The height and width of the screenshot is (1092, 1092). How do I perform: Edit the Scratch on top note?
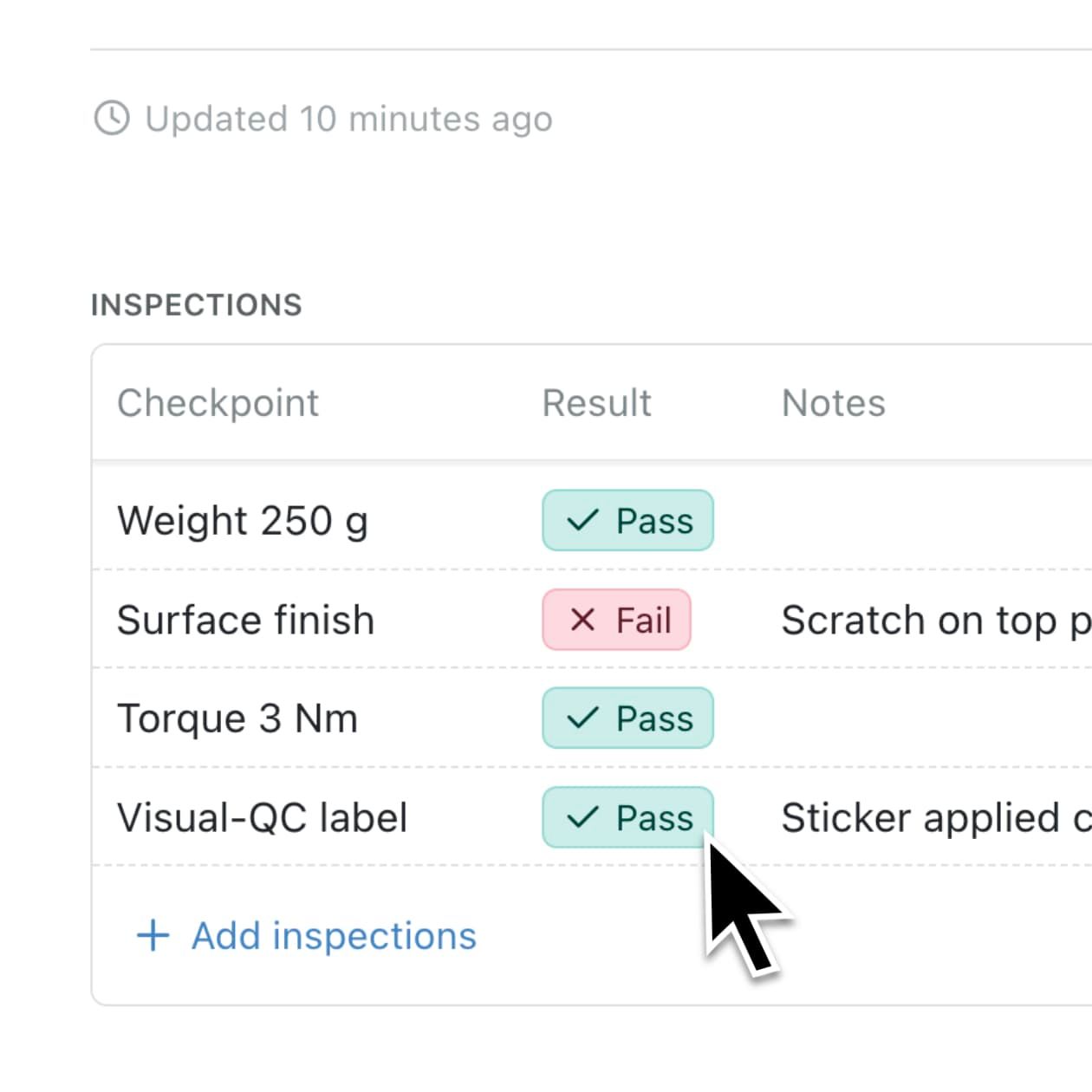coord(936,621)
